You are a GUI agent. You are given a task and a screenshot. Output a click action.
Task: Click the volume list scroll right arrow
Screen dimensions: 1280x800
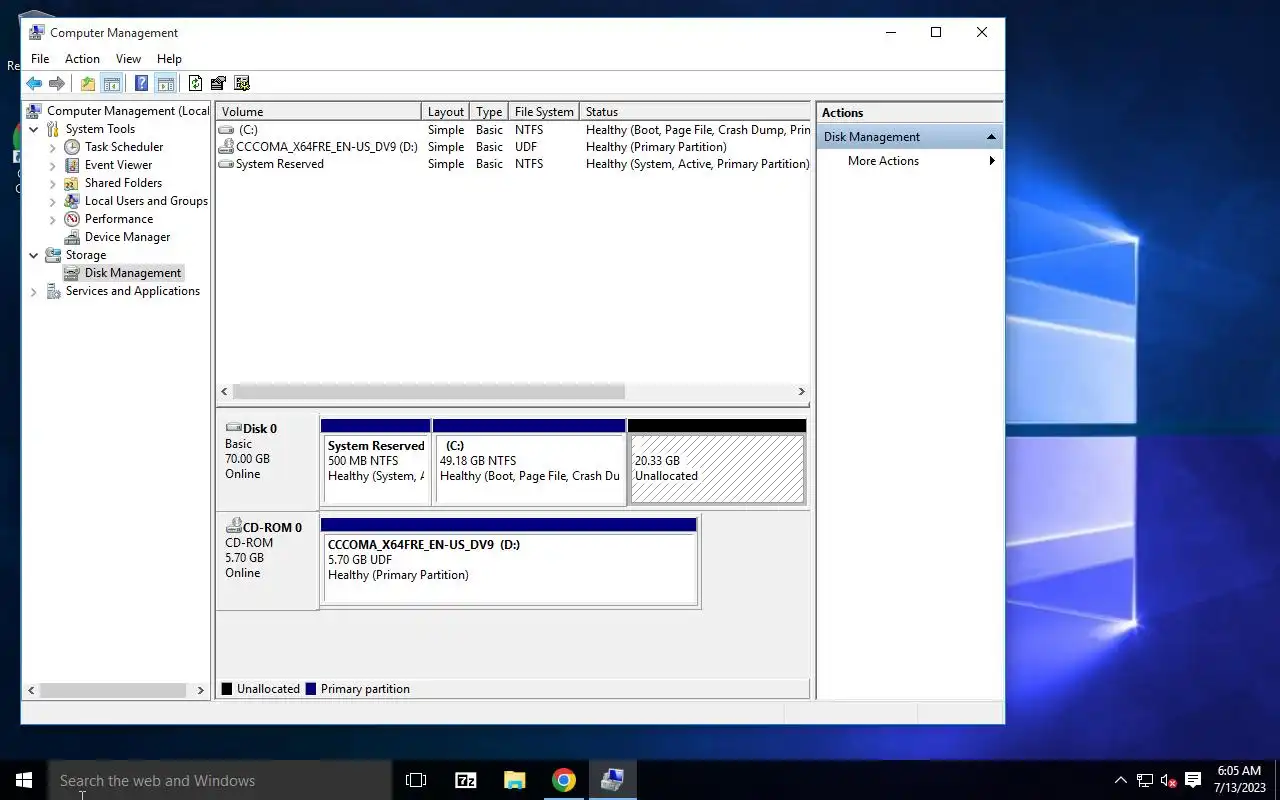[x=801, y=392]
